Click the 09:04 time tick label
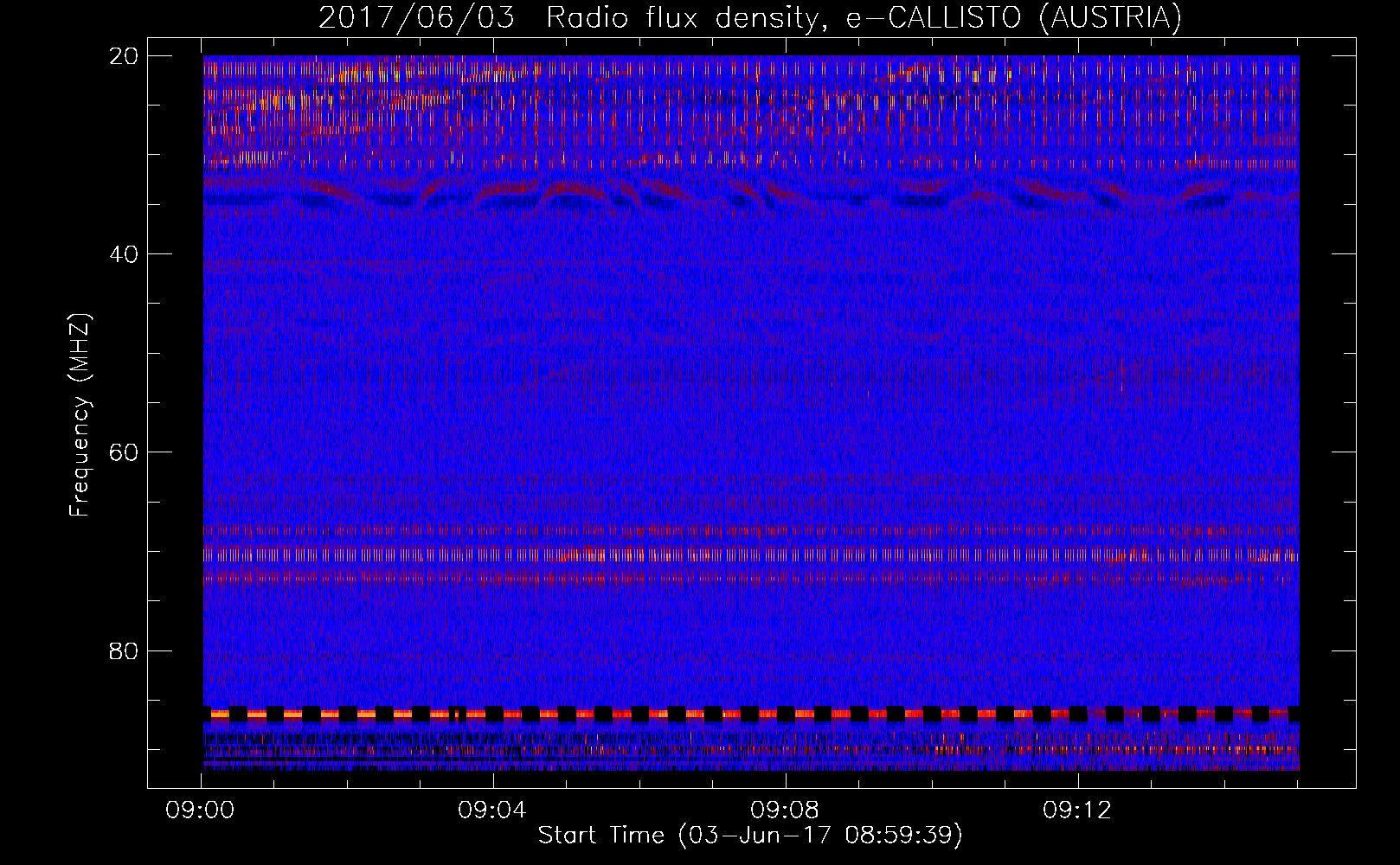 [492, 811]
